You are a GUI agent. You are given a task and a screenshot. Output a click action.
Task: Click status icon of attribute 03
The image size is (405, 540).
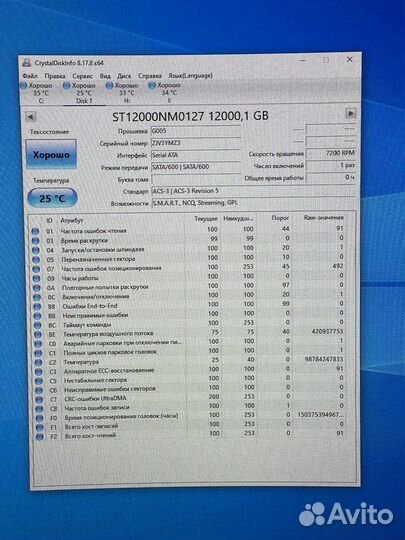click(35, 241)
